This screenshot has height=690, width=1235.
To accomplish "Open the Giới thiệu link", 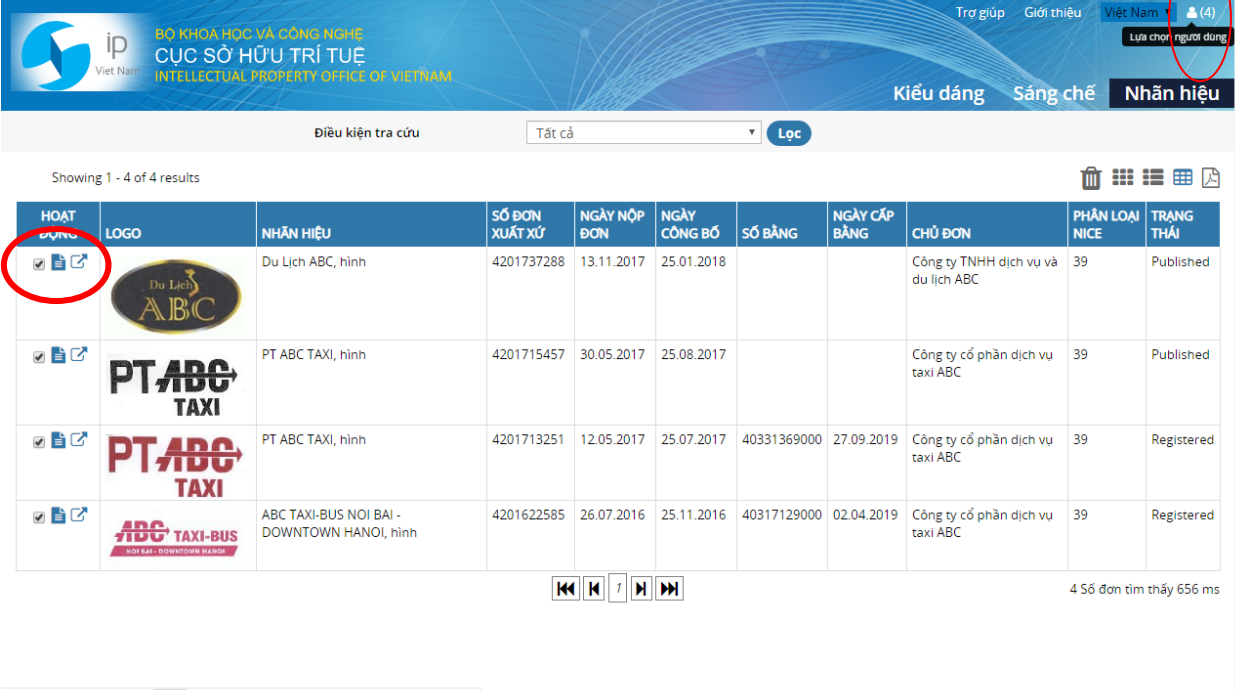I will click(1053, 13).
